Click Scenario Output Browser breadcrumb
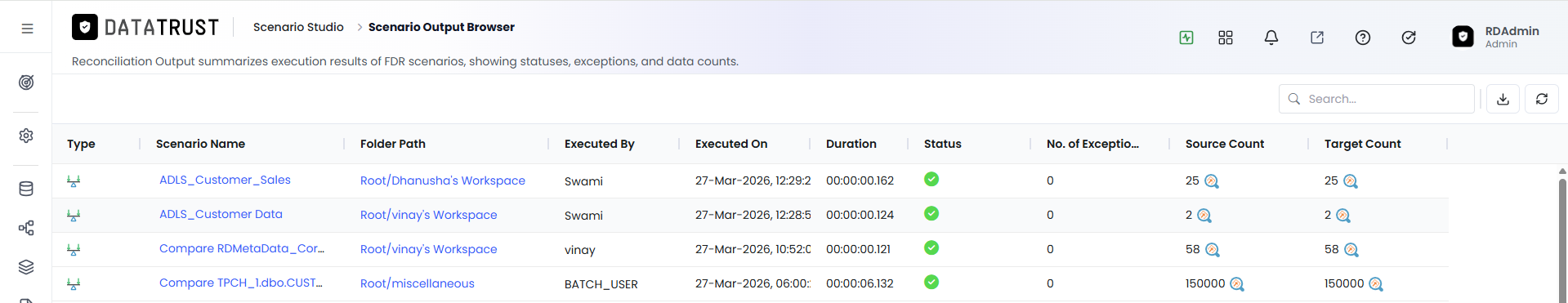Screen dimensions: 1568x303 441,27
